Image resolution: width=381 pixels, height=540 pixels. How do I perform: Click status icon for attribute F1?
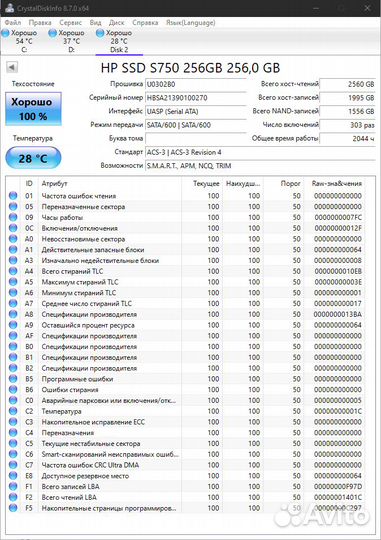coord(13,486)
